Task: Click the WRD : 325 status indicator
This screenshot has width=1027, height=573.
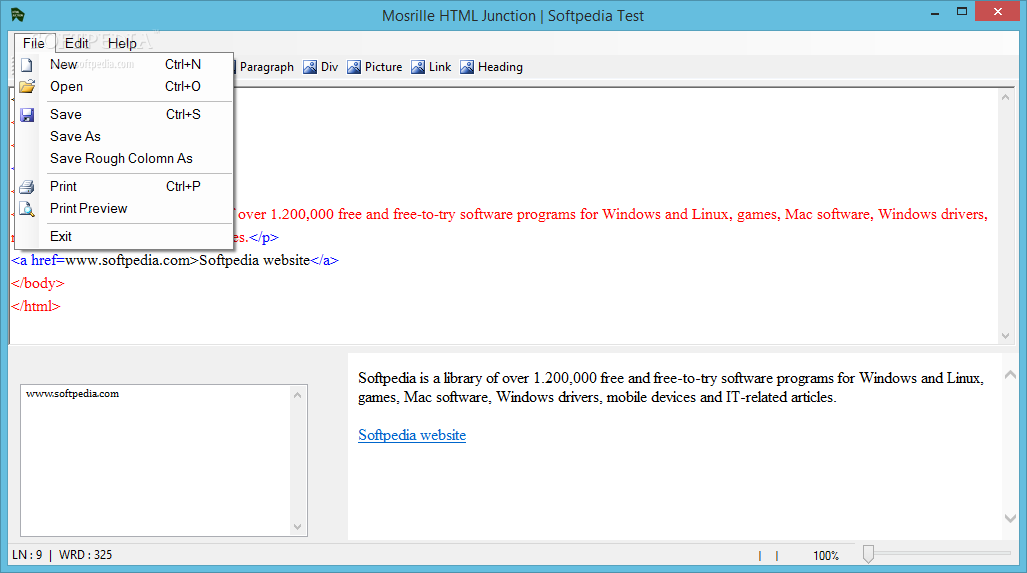Action: tap(85, 555)
